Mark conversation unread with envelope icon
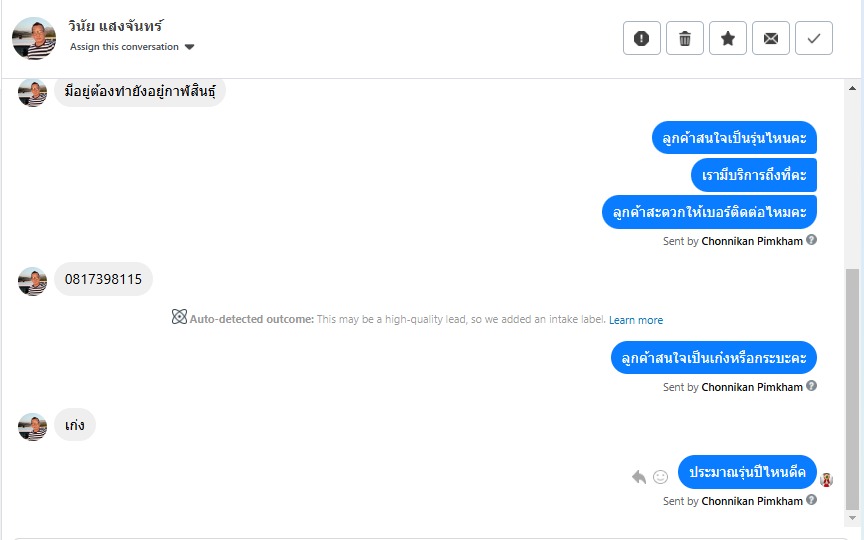 click(x=770, y=38)
